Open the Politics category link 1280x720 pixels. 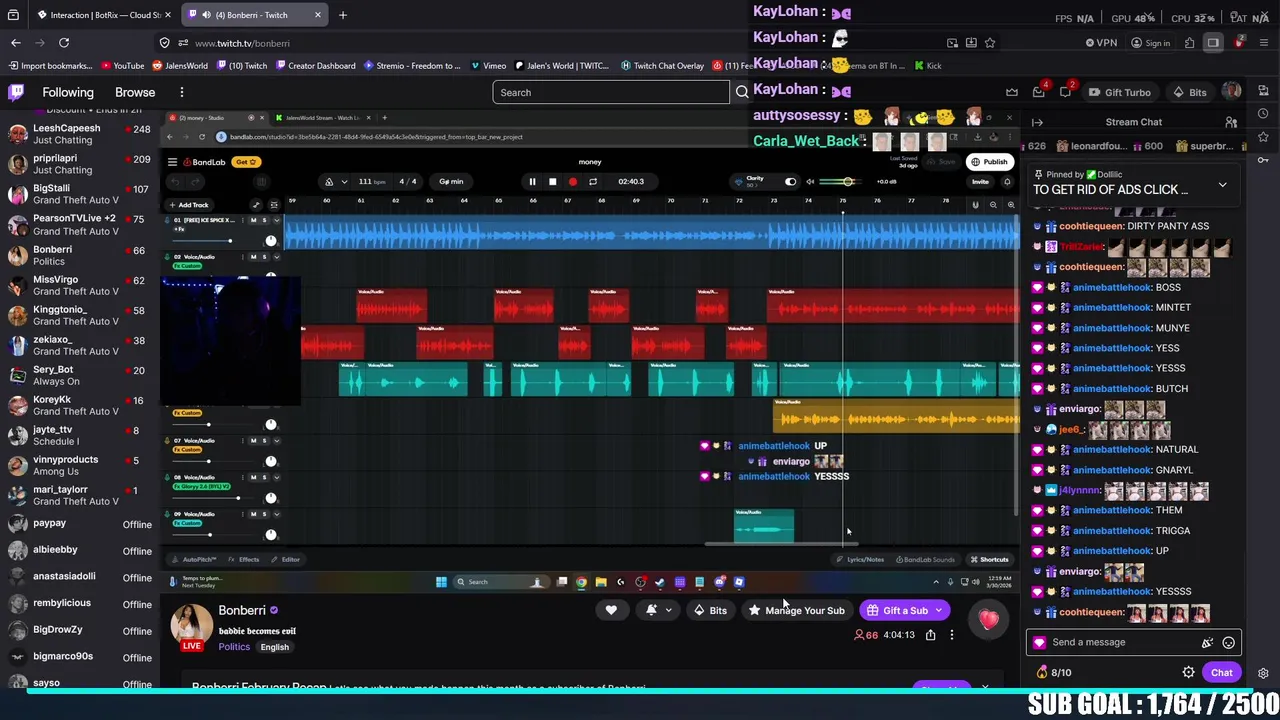234,647
